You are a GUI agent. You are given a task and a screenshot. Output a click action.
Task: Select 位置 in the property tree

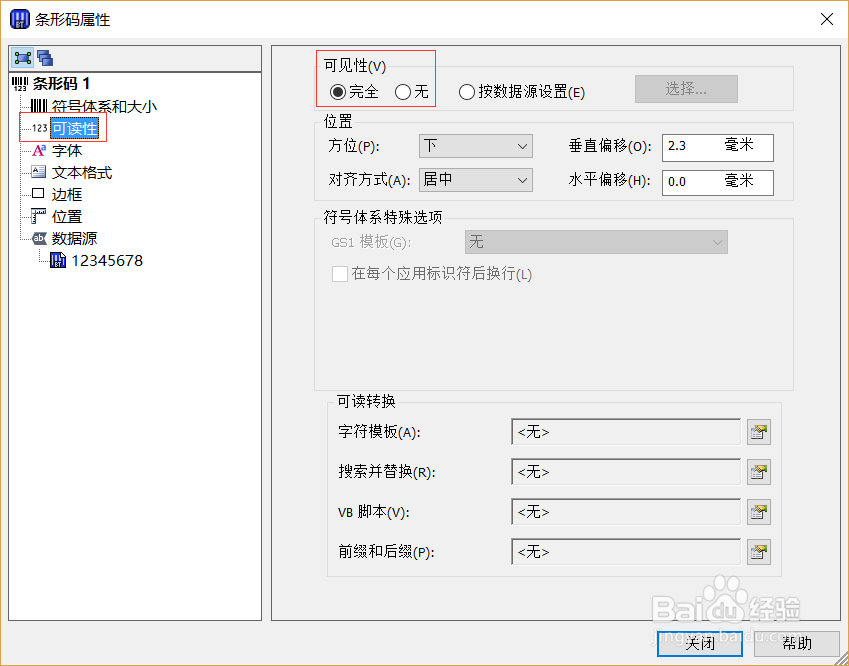[x=67, y=217]
